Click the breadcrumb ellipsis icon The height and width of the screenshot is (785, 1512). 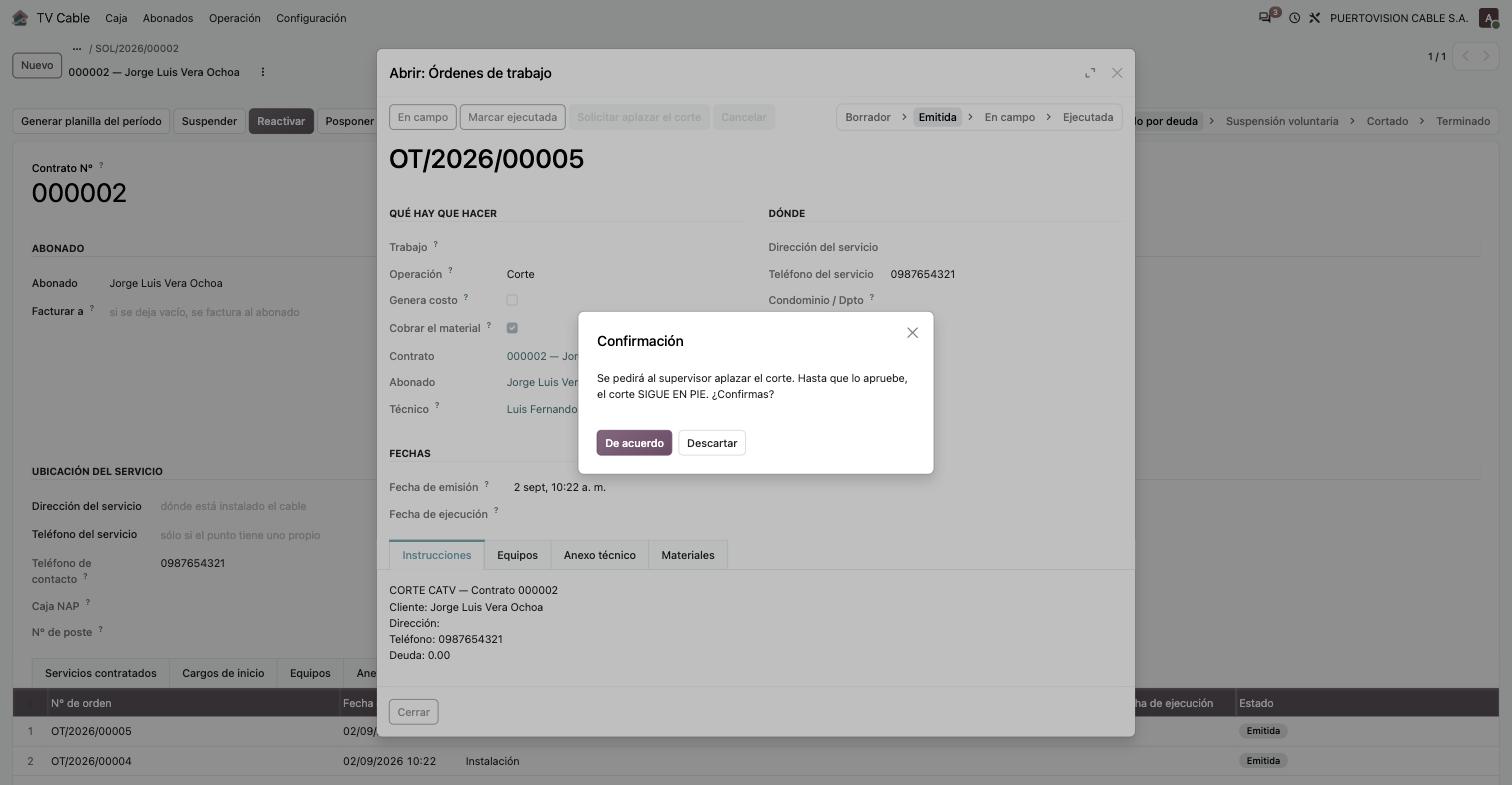77,48
